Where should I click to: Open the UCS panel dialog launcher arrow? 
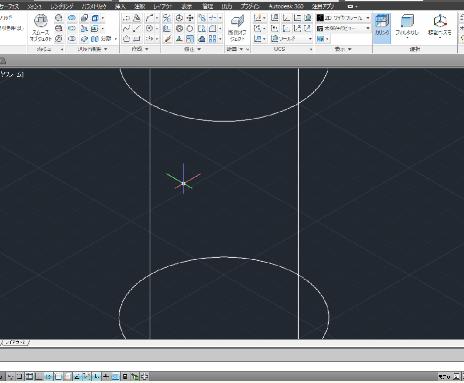coord(311,49)
